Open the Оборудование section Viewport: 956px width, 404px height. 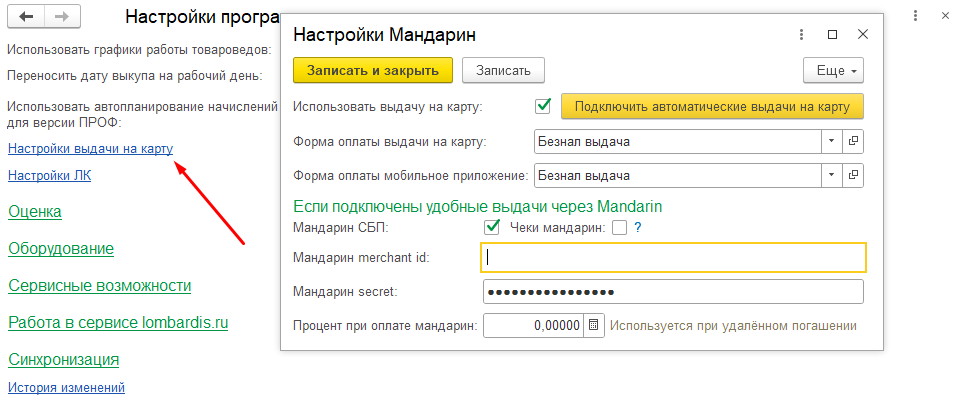(61, 249)
